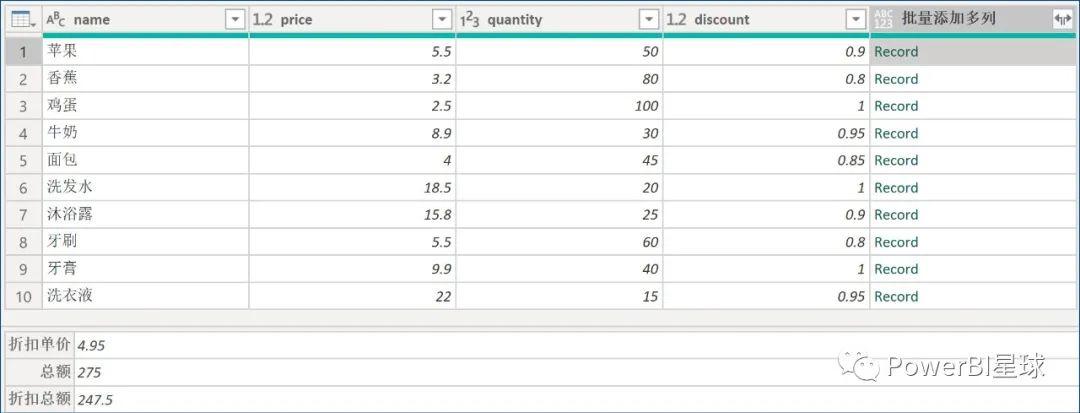Click the quantity cell 80

click(x=559, y=79)
